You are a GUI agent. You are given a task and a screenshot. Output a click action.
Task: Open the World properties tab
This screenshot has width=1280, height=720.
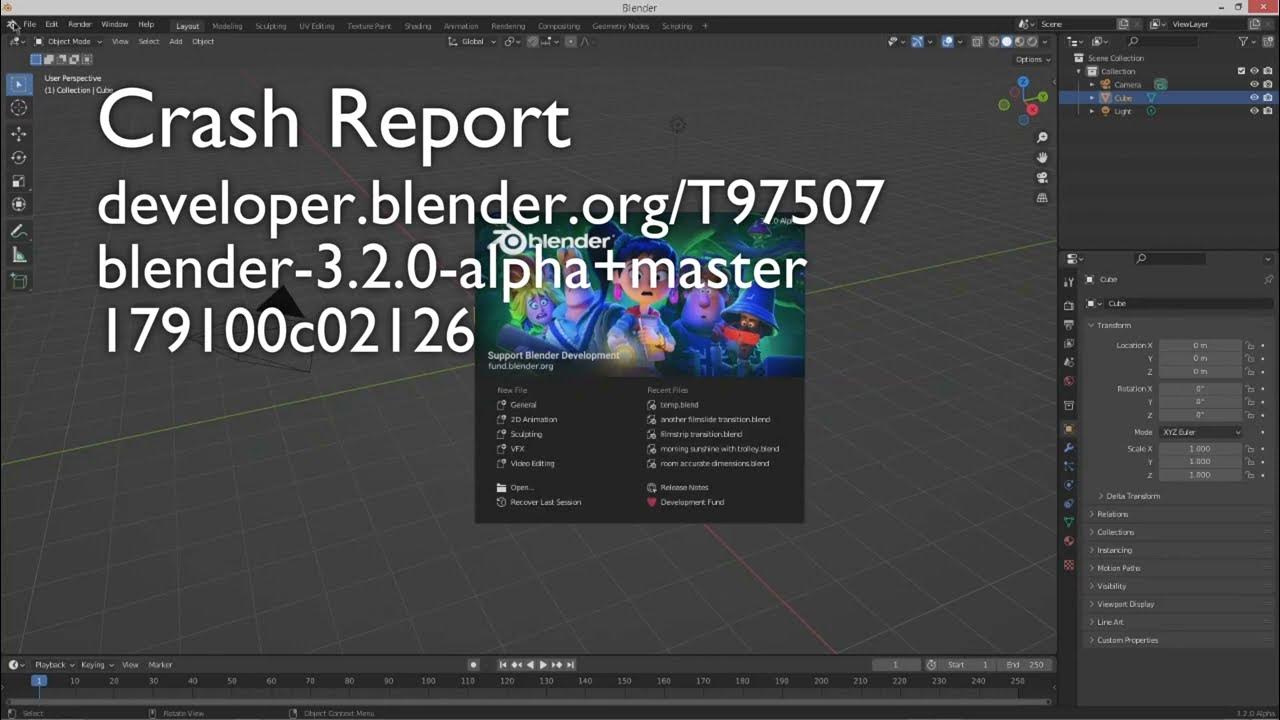click(x=1069, y=381)
